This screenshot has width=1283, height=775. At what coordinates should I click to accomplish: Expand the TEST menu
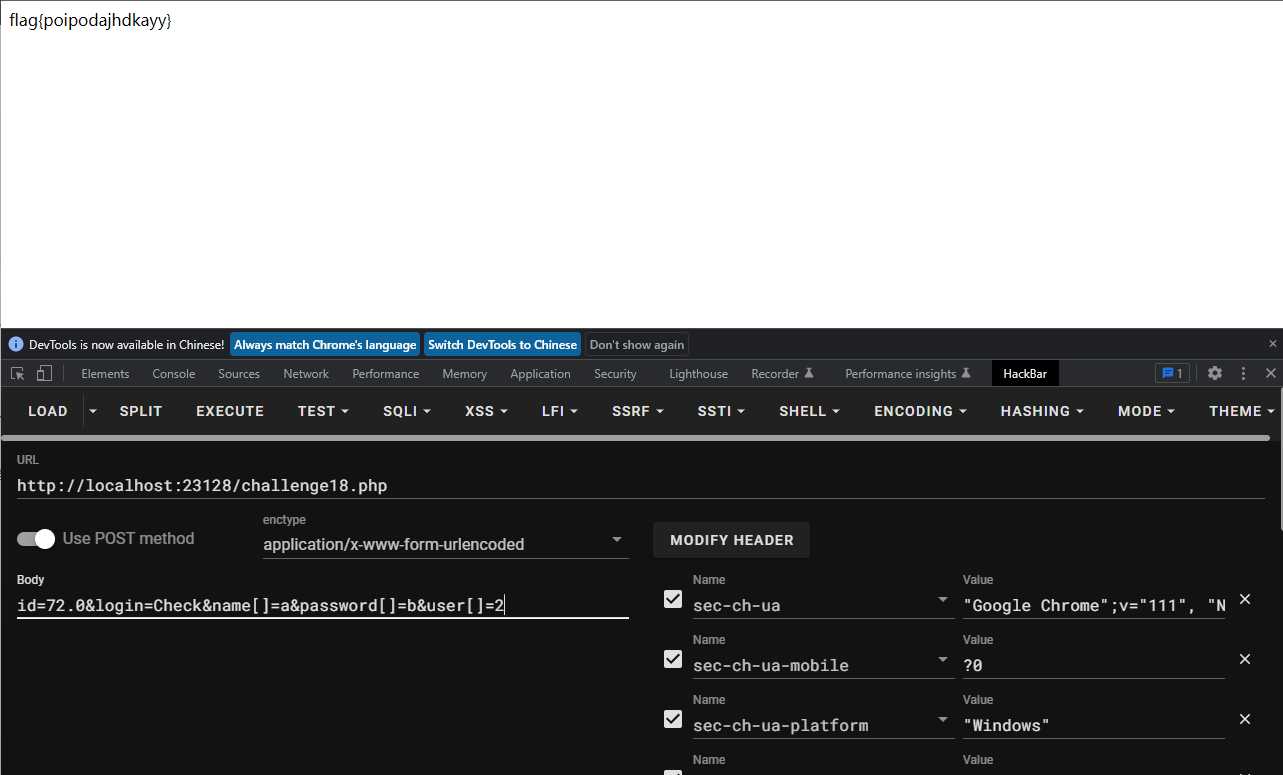pyautogui.click(x=323, y=411)
